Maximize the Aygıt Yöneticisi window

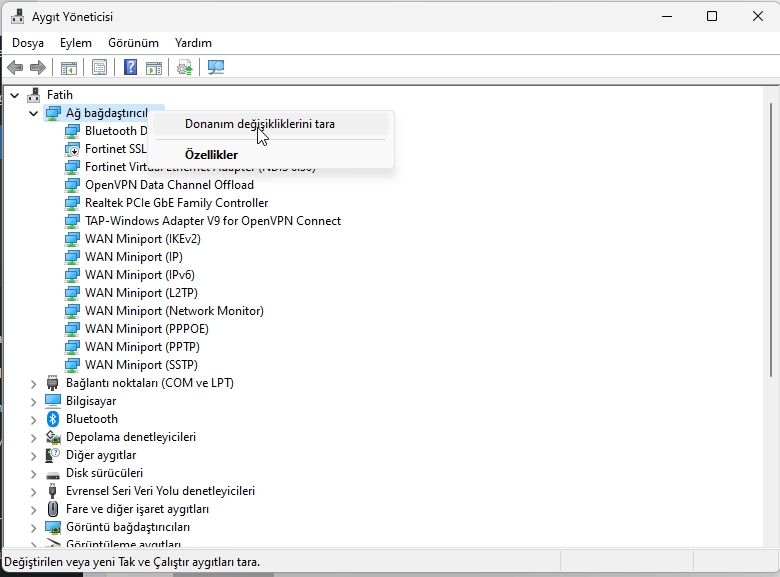[712, 16]
